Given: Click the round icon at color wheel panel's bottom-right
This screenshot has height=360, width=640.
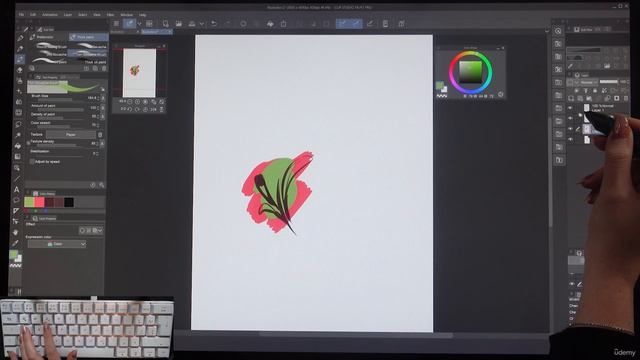Looking at the screenshot, I should pos(500,94).
